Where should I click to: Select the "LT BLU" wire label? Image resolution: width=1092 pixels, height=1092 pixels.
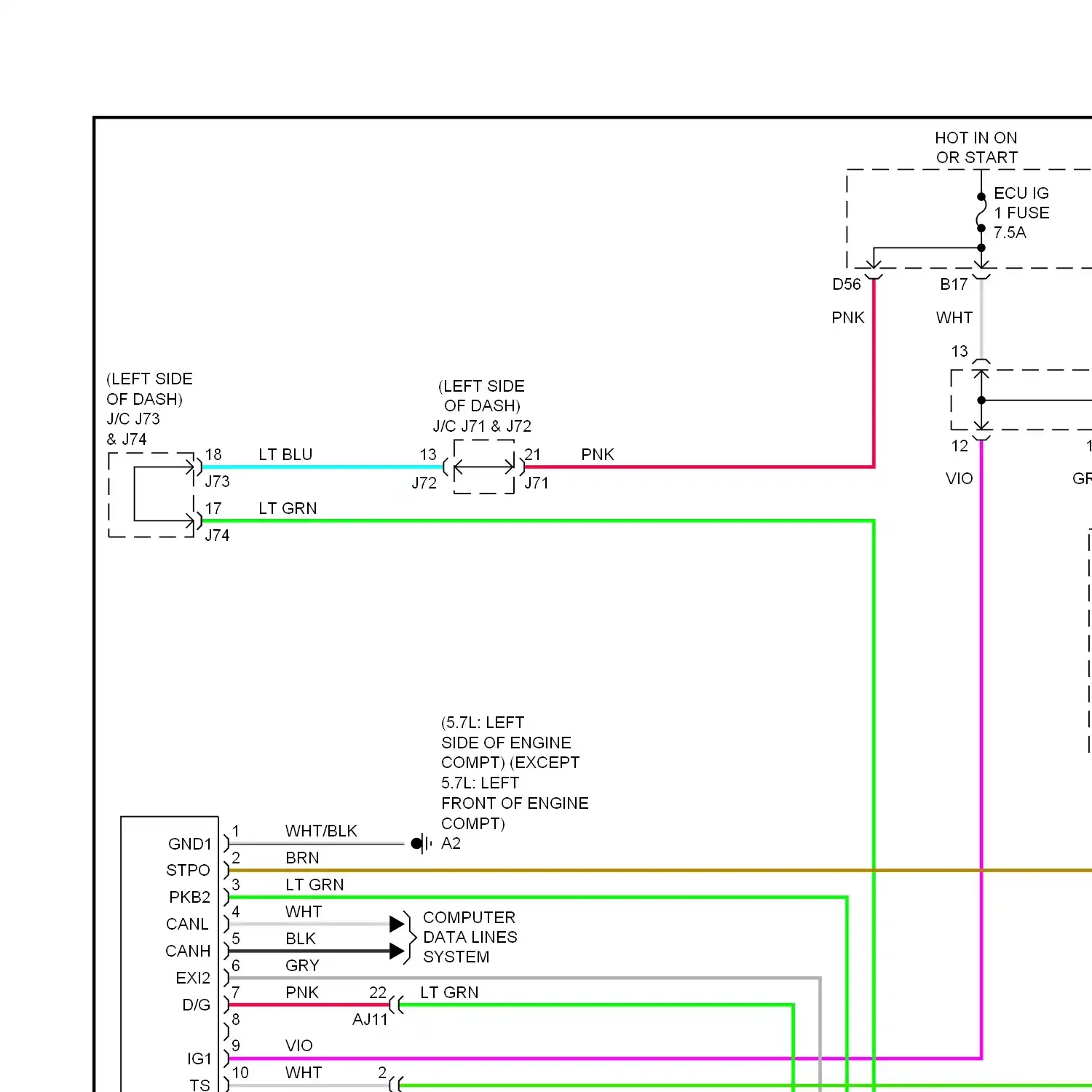pos(285,454)
